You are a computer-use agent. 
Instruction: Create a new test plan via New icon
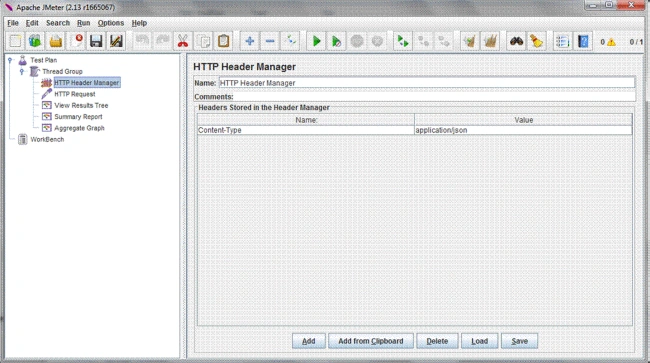[15, 41]
